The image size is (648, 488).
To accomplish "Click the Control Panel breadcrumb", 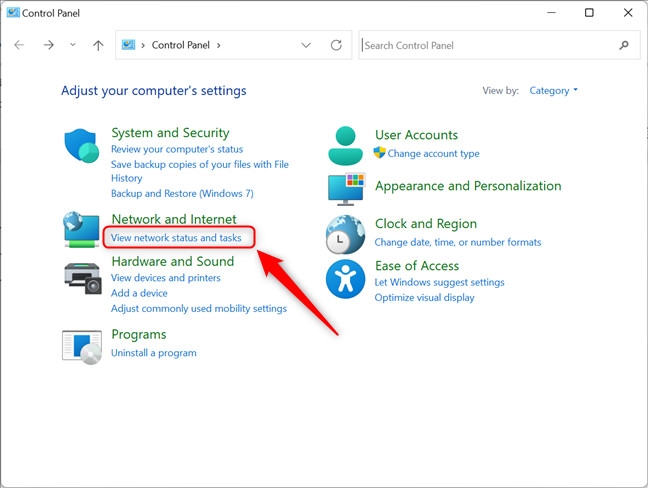I will pos(181,45).
